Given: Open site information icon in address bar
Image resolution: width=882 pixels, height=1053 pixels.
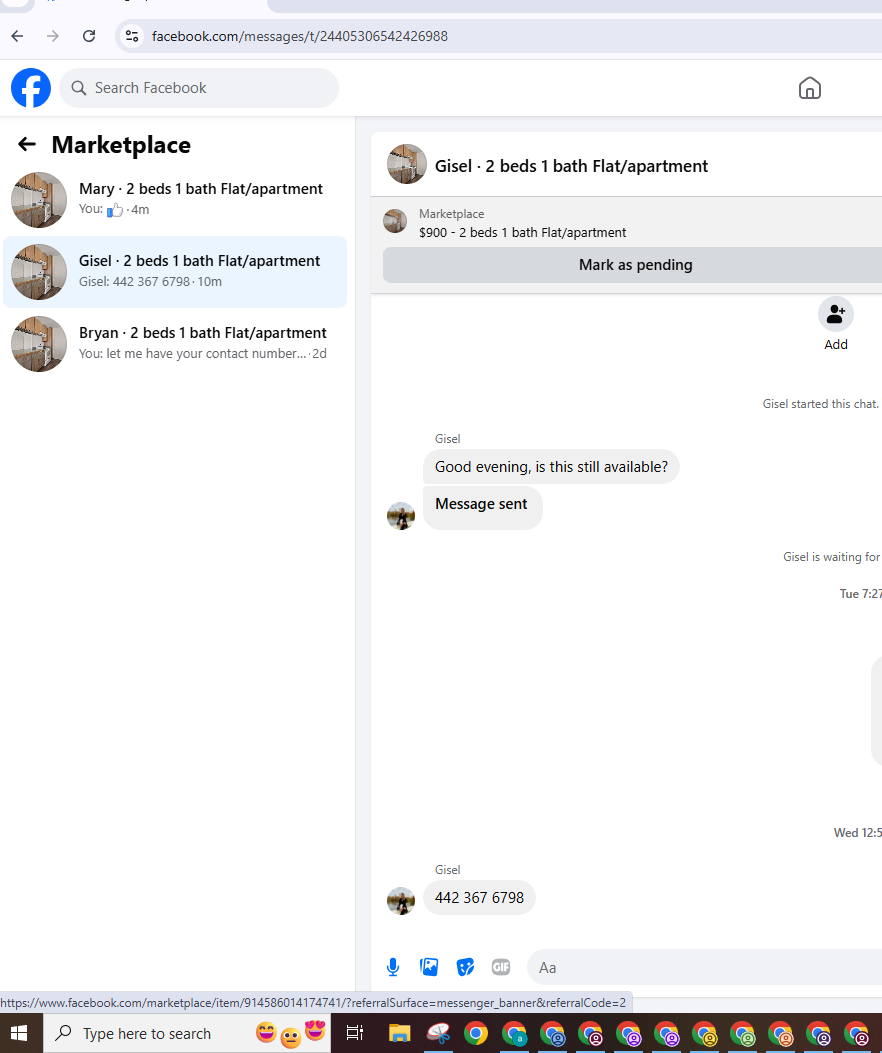Looking at the screenshot, I should 132,36.
